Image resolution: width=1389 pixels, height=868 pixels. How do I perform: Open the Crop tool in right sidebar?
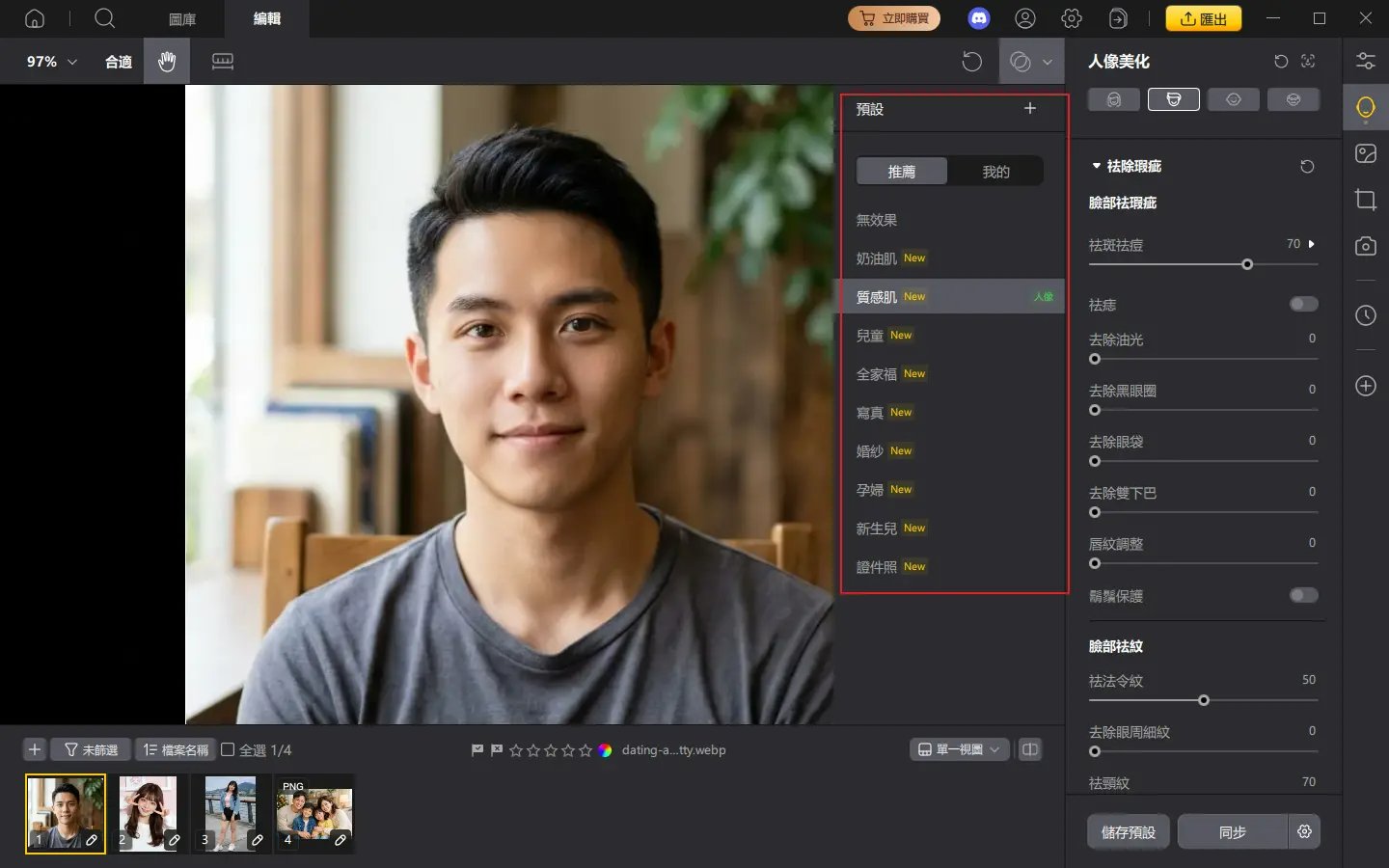pos(1366,200)
